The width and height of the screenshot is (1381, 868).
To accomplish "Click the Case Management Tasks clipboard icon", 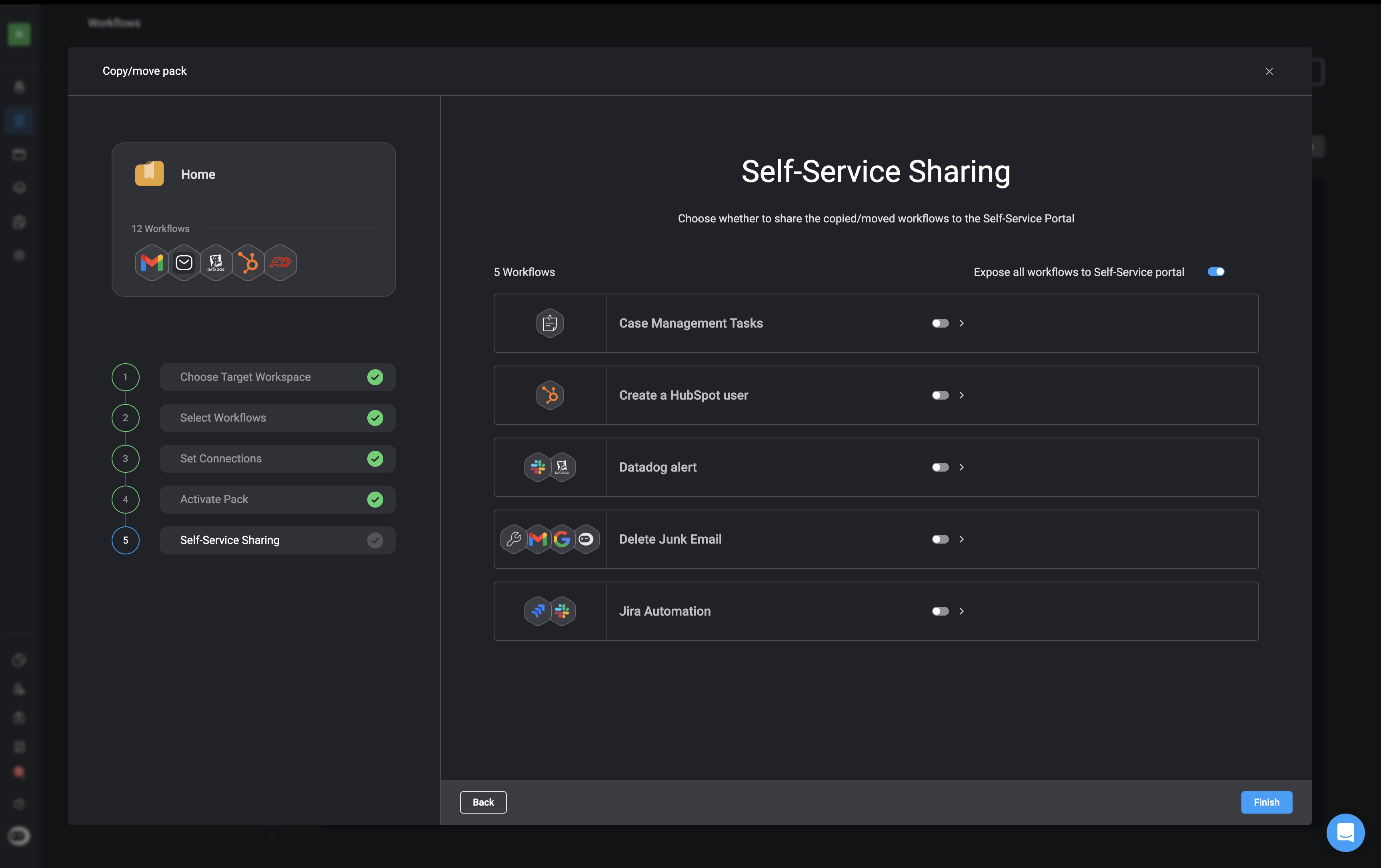I will (549, 323).
